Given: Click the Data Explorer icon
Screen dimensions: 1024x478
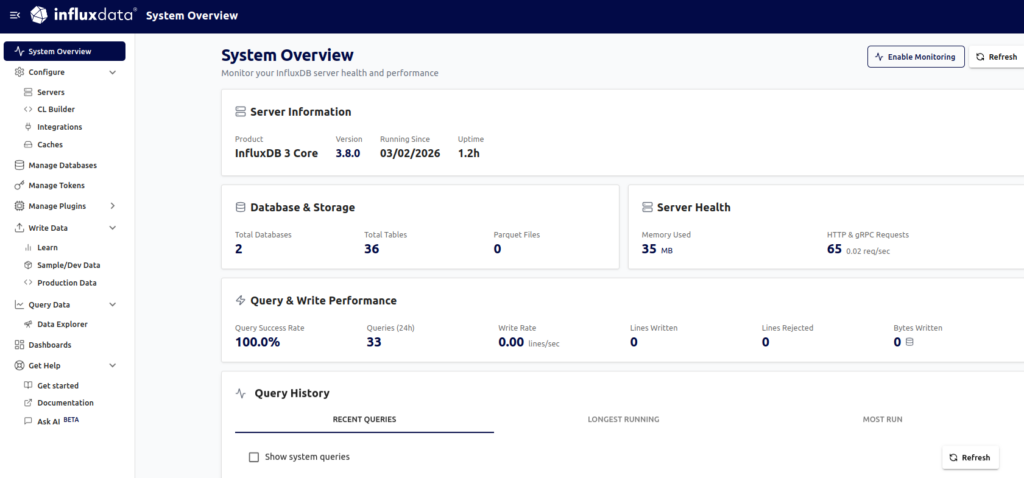Looking at the screenshot, I should coord(28,324).
